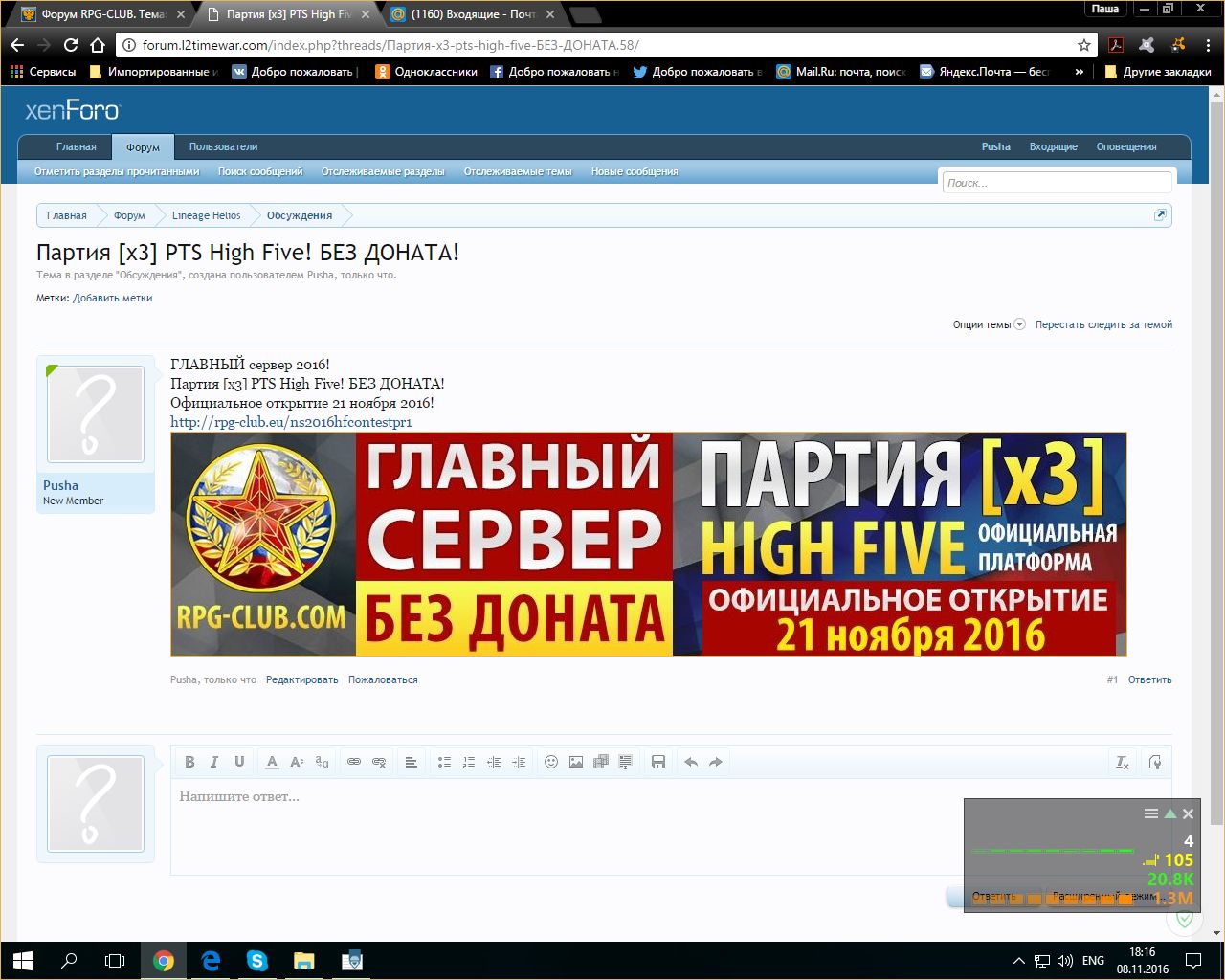Screen dimensions: 1225x980
Task: Open the Главная navigation tab
Action: tap(76, 146)
